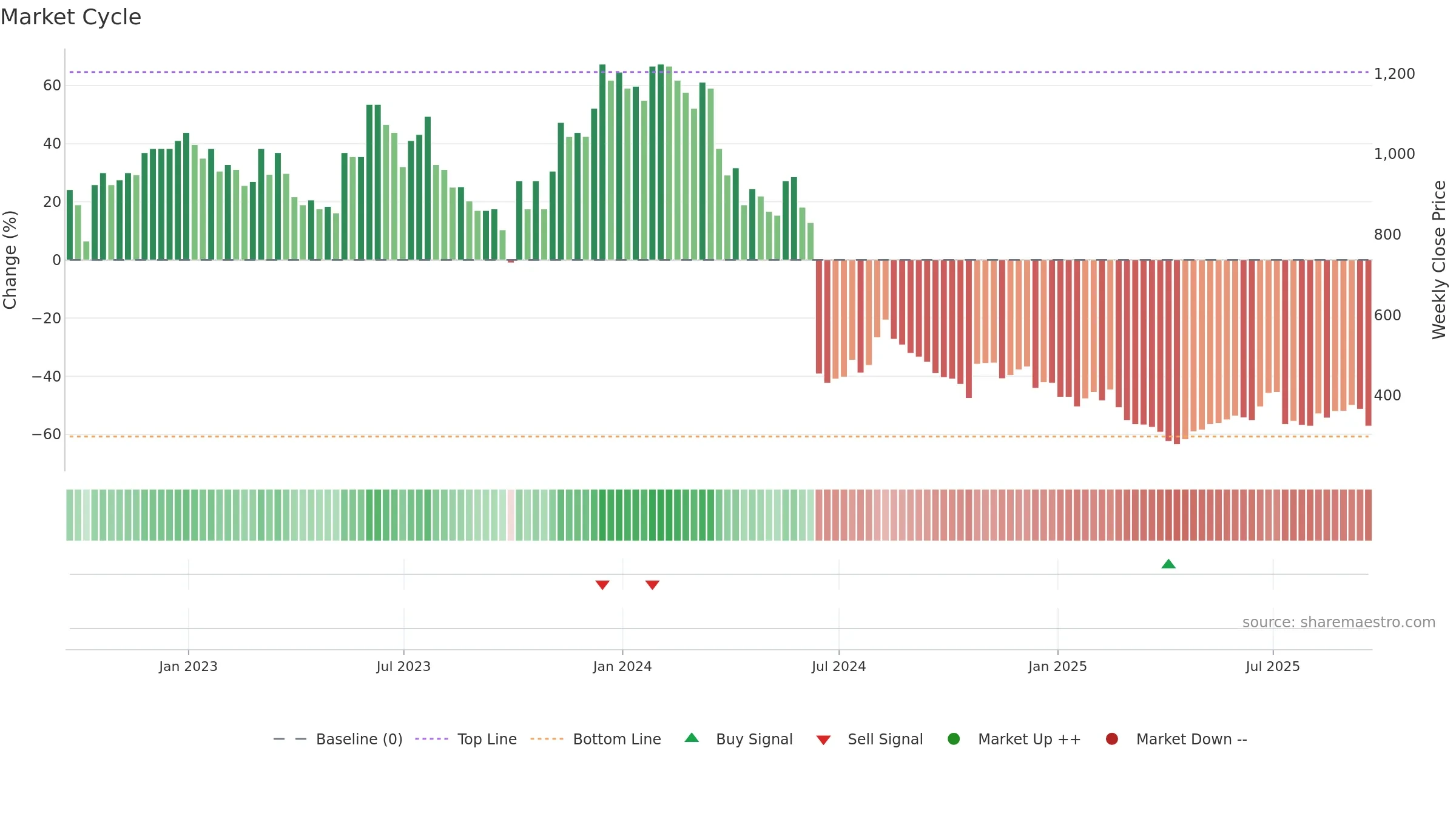Click the 40 left axis value
The image size is (1456, 819).
52,144
